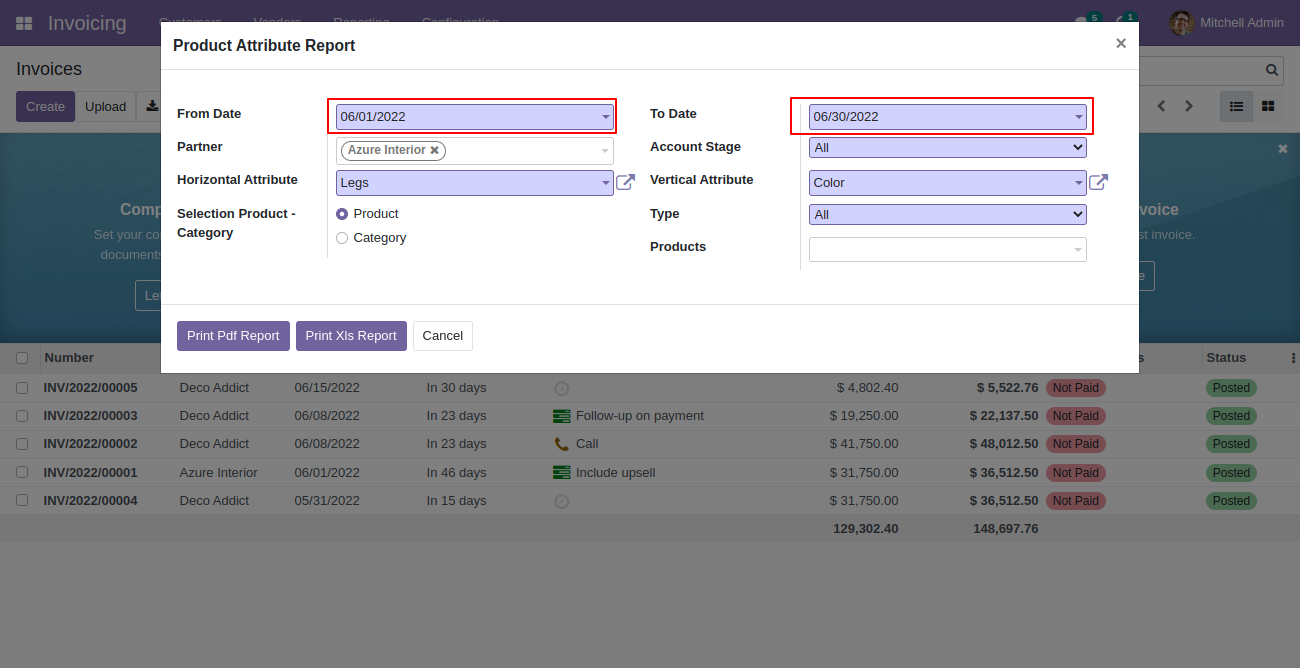Expand the Type dropdown

pyautogui.click(x=947, y=214)
